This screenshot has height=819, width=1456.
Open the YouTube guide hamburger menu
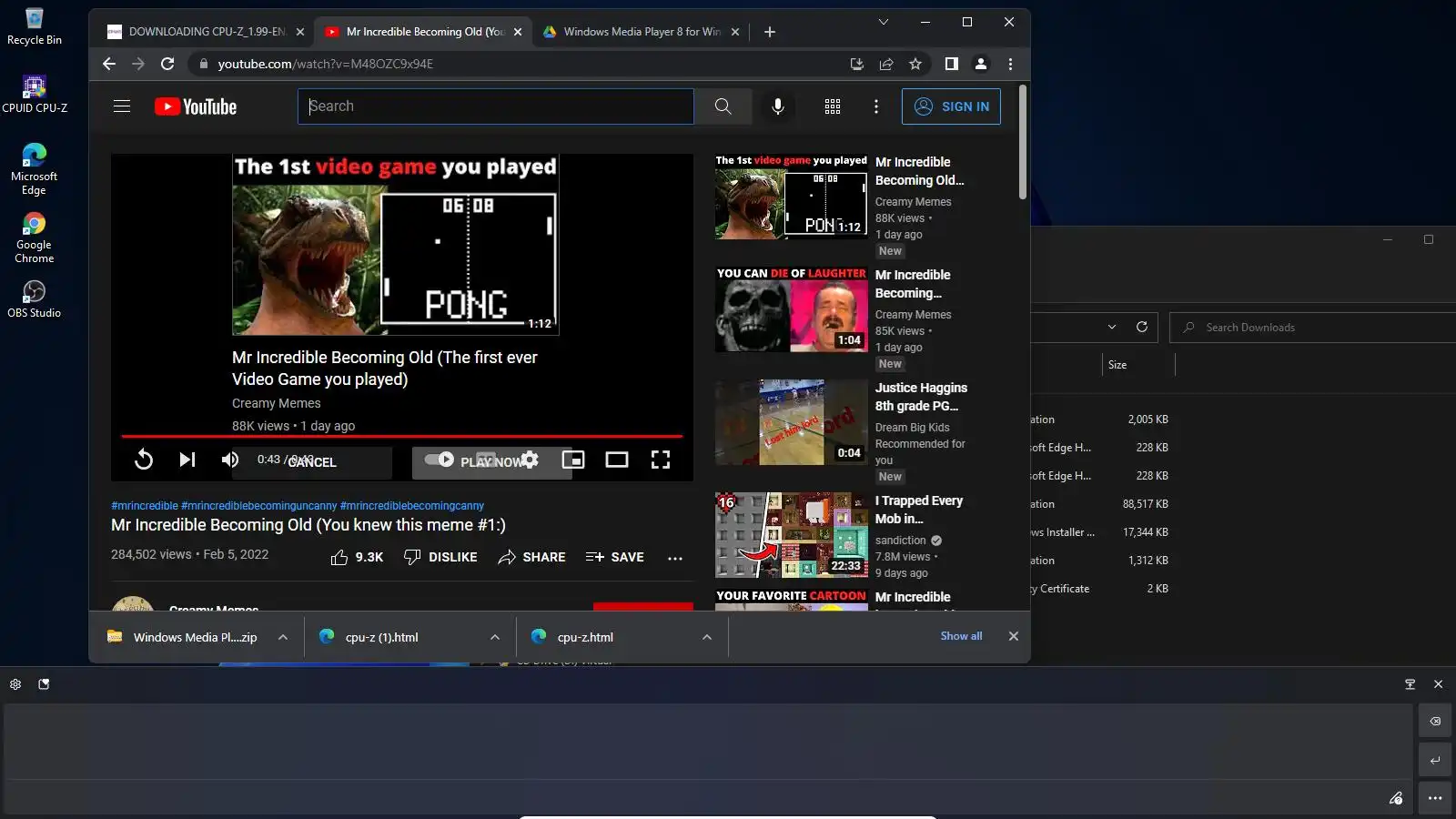tap(122, 106)
